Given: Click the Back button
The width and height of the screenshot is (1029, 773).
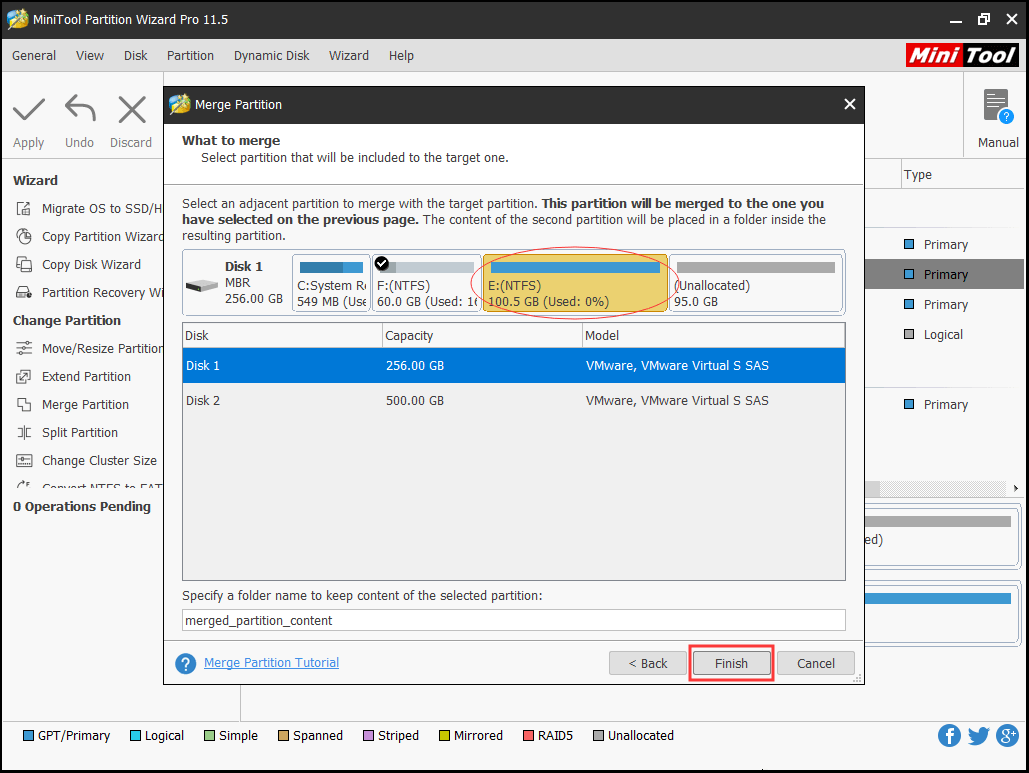Looking at the screenshot, I should coord(648,663).
